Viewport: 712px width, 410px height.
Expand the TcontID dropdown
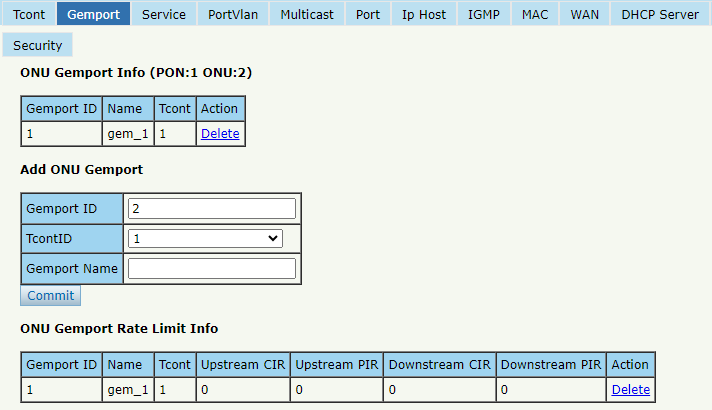pyautogui.click(x=205, y=238)
